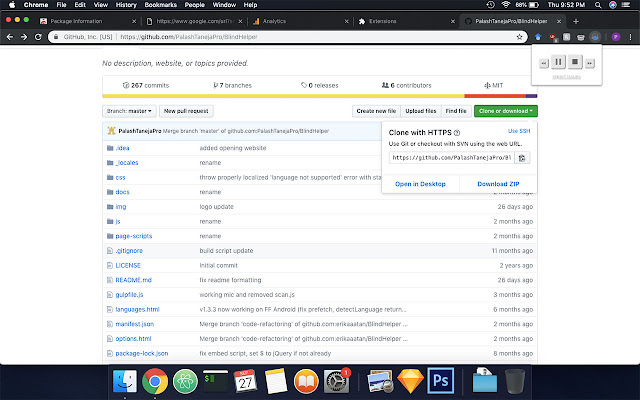Open Finder from the dock

tap(124, 381)
